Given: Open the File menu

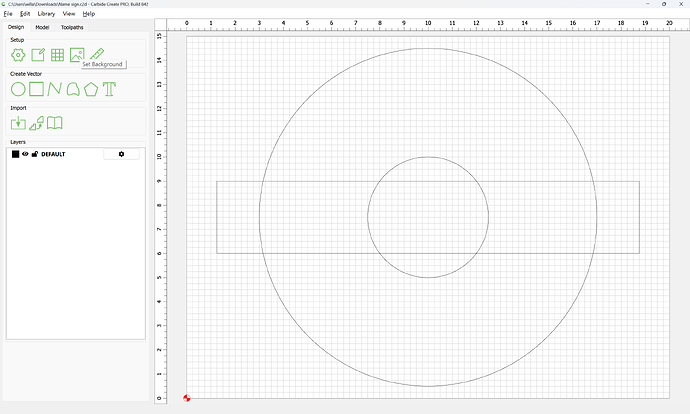Looking at the screenshot, I should click(8, 14).
